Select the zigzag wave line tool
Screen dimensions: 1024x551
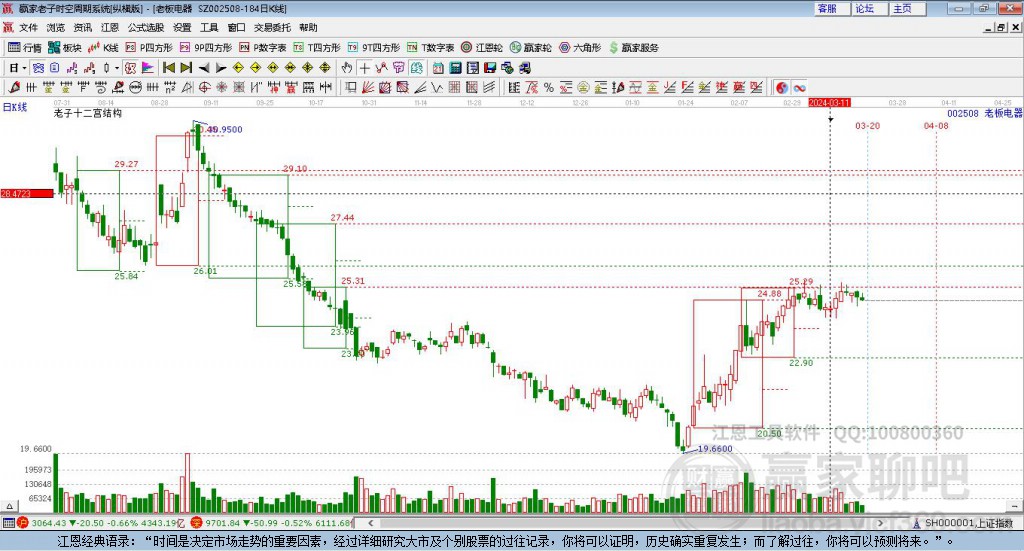click(x=437, y=87)
